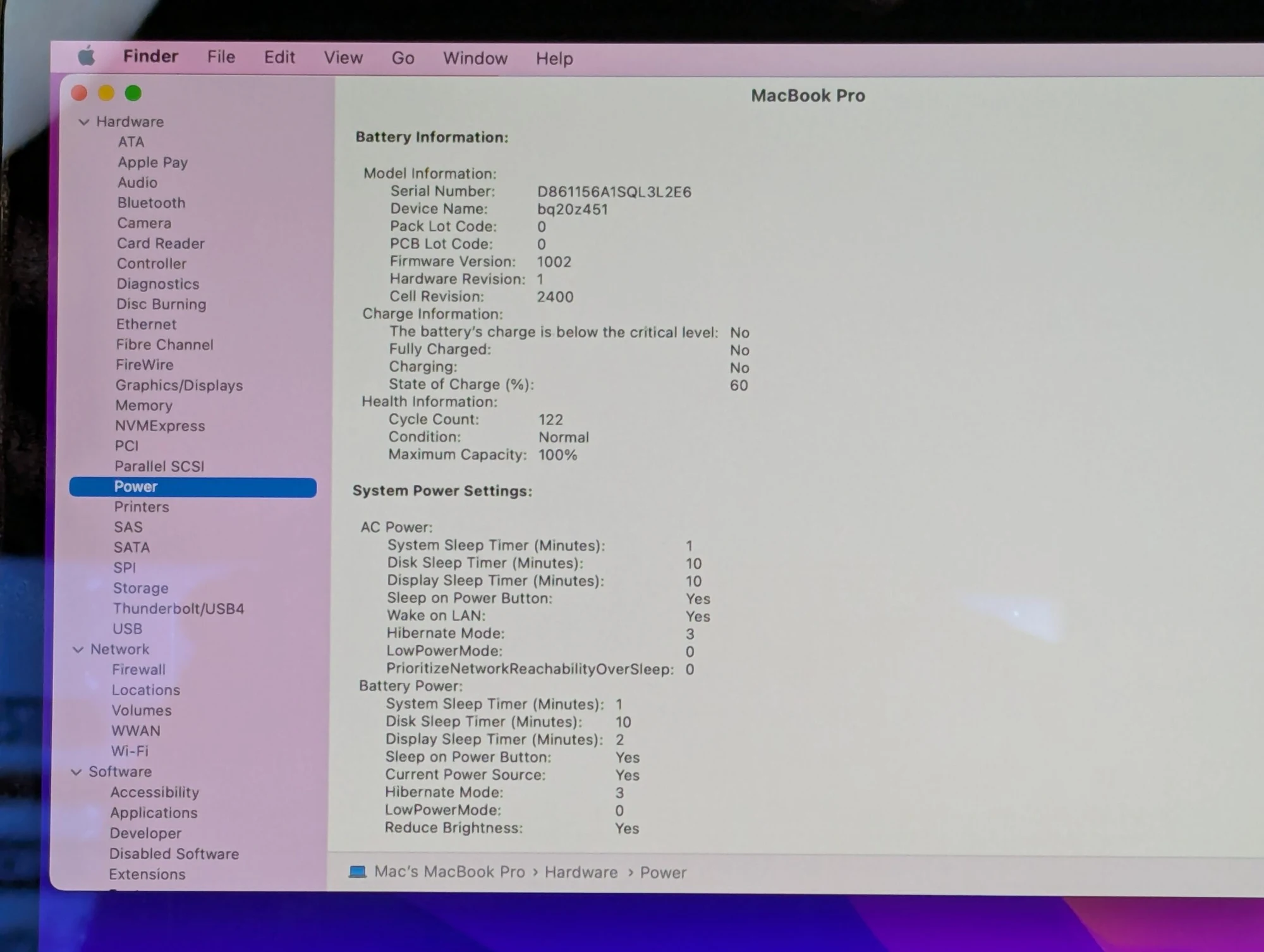Click the MacBook computer icon in path bar
This screenshot has width=1264, height=952.
[358, 872]
